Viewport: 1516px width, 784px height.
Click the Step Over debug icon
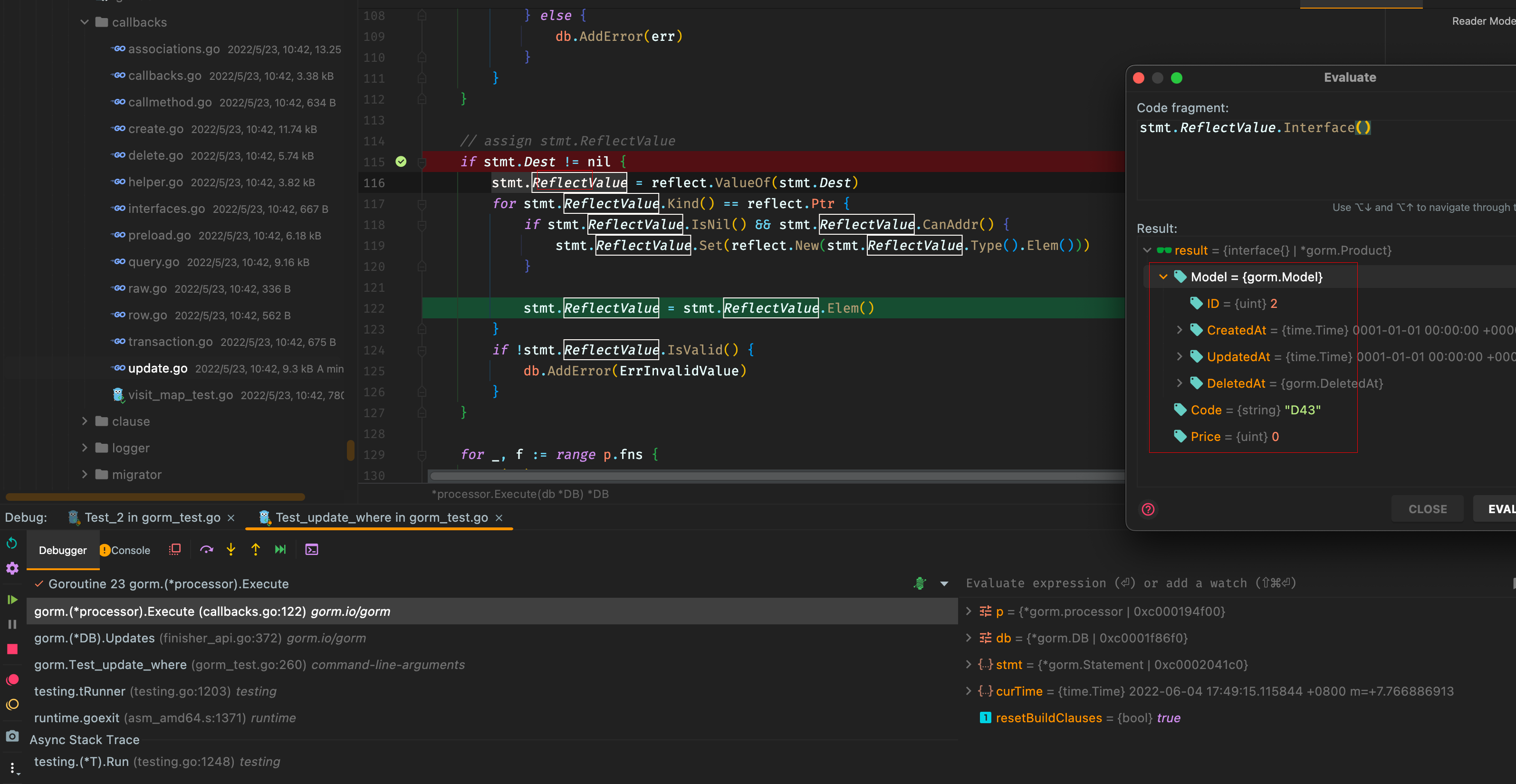206,549
